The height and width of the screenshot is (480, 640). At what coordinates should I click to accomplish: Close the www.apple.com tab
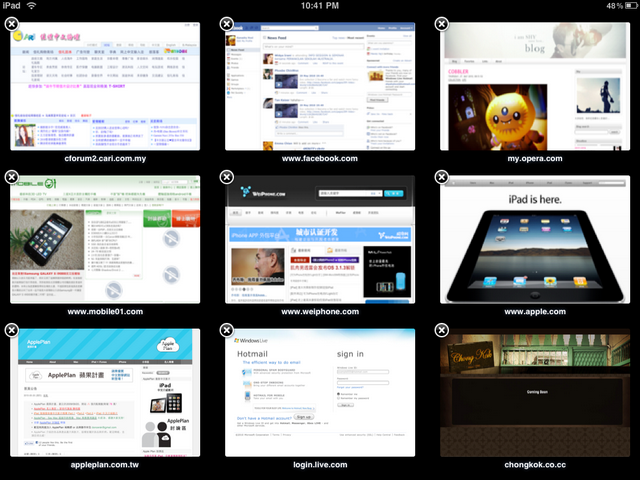click(x=442, y=177)
